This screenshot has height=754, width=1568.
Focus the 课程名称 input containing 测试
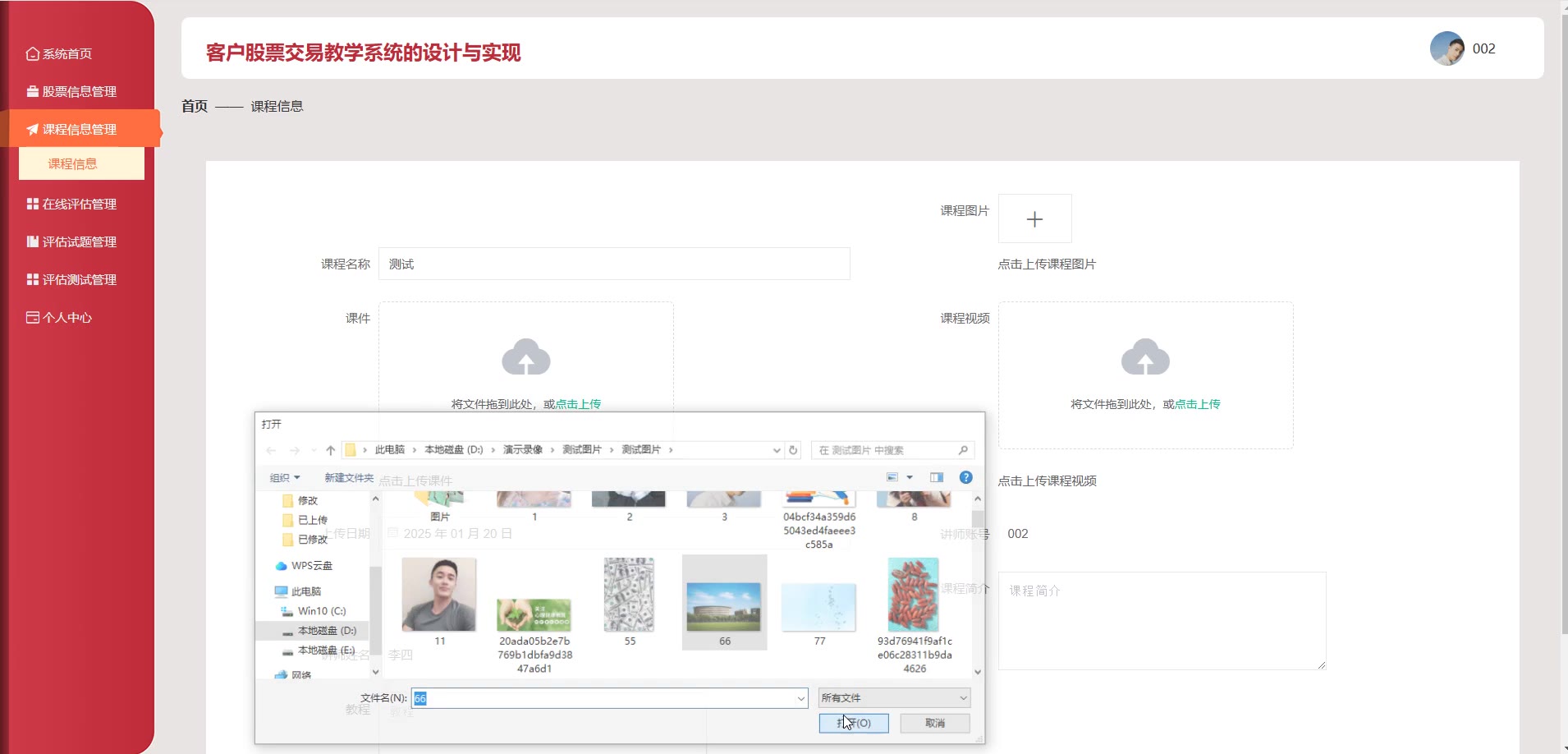(x=614, y=264)
